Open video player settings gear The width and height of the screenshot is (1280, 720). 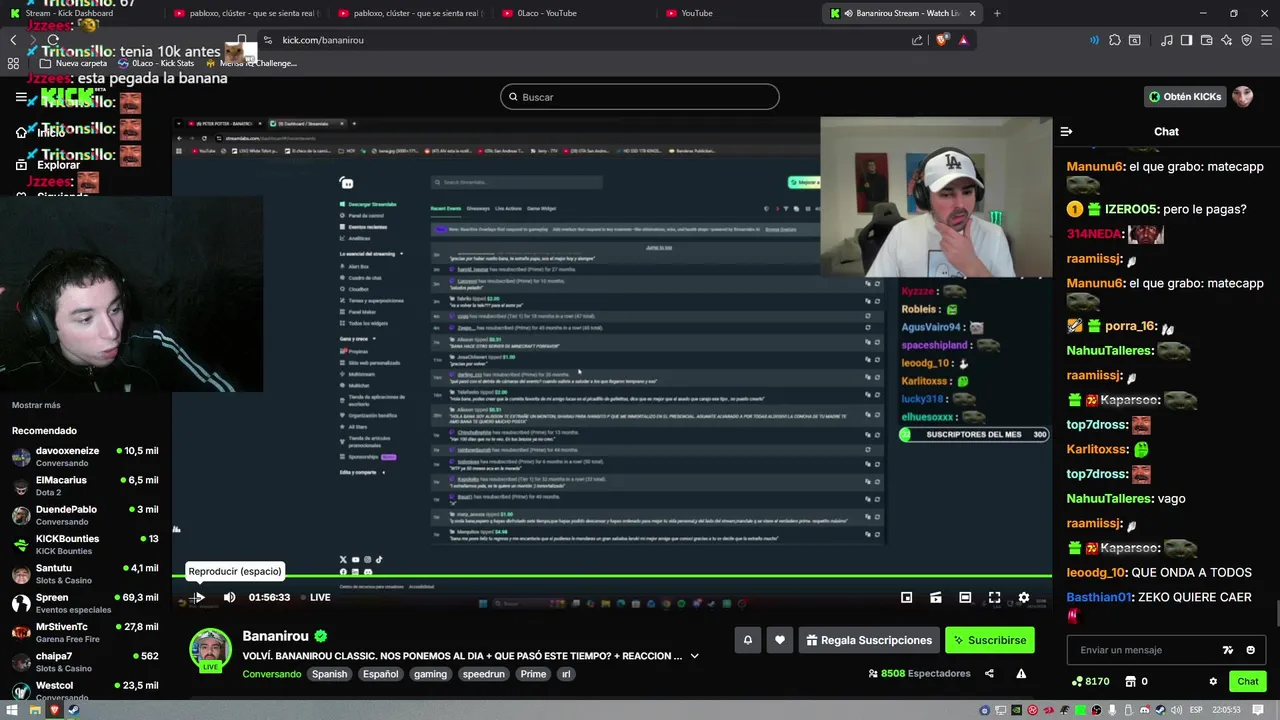pos(1023,597)
